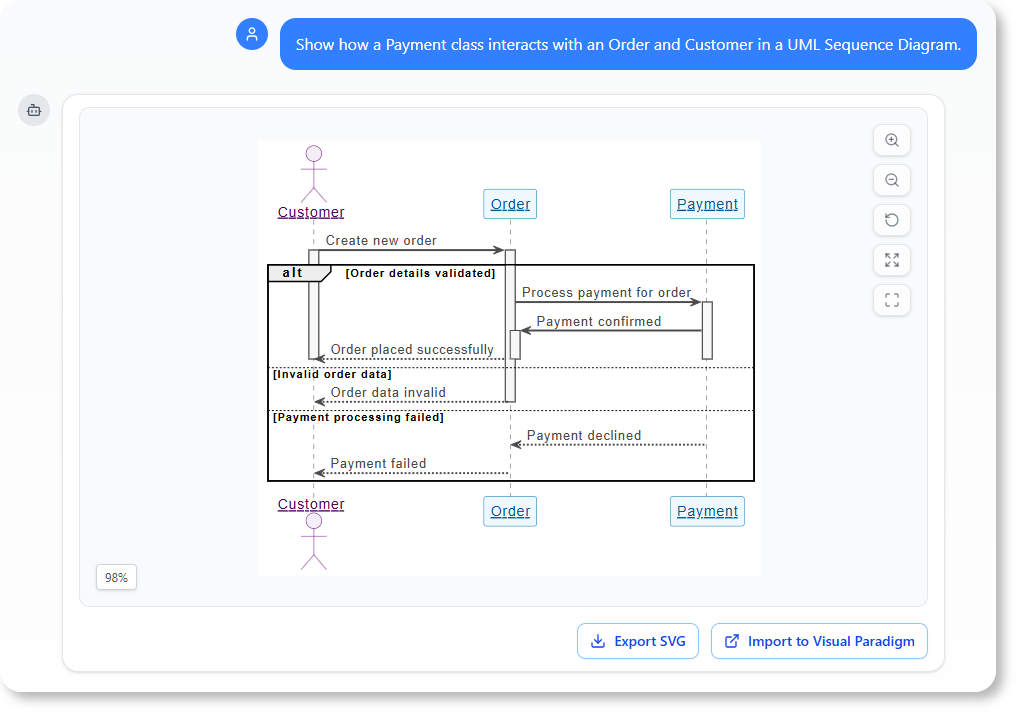Click the fit-to-frame view icon
This screenshot has width=1016, height=714.
tap(891, 300)
